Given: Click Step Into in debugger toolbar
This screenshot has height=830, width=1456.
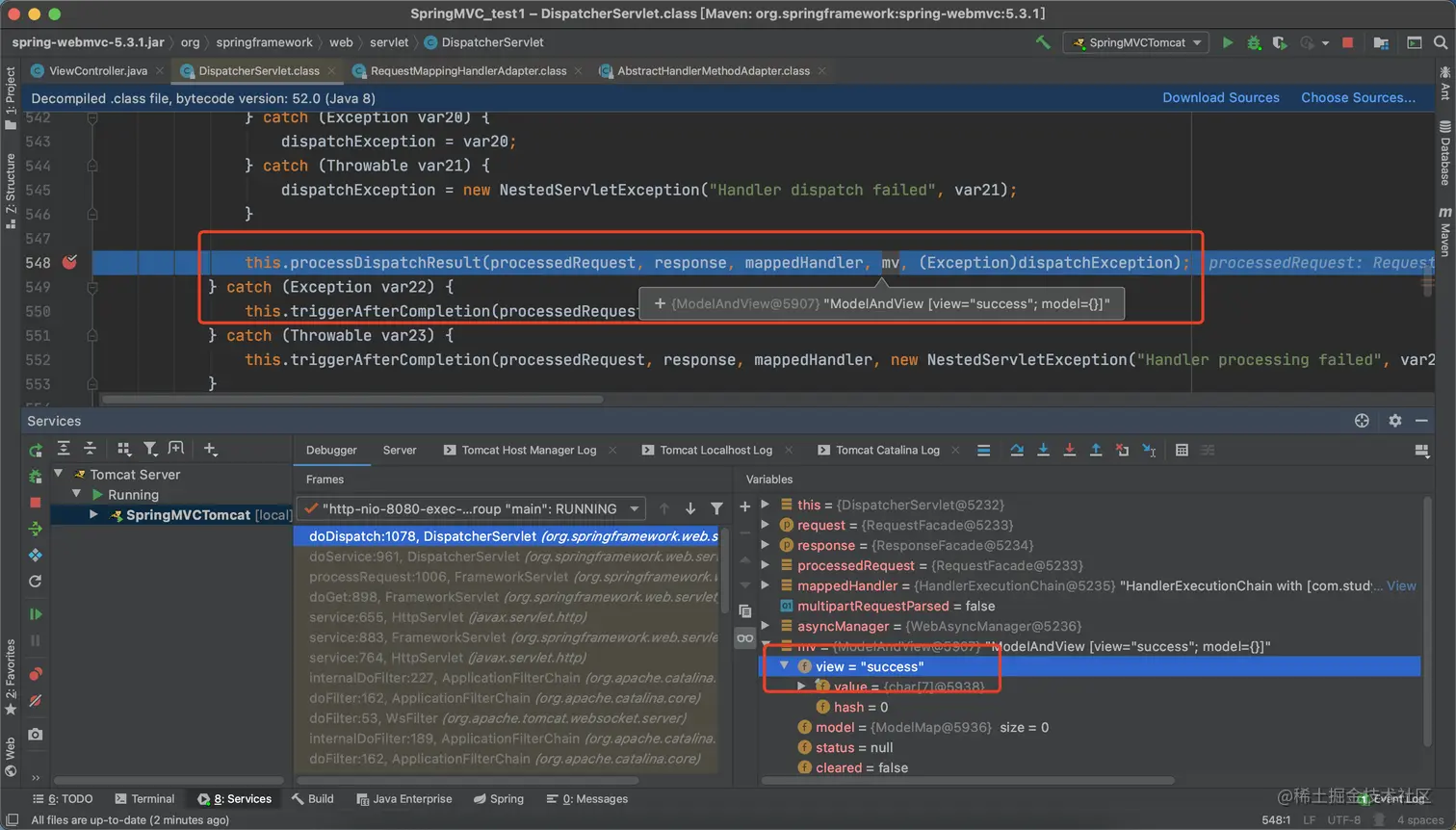Looking at the screenshot, I should [1043, 450].
